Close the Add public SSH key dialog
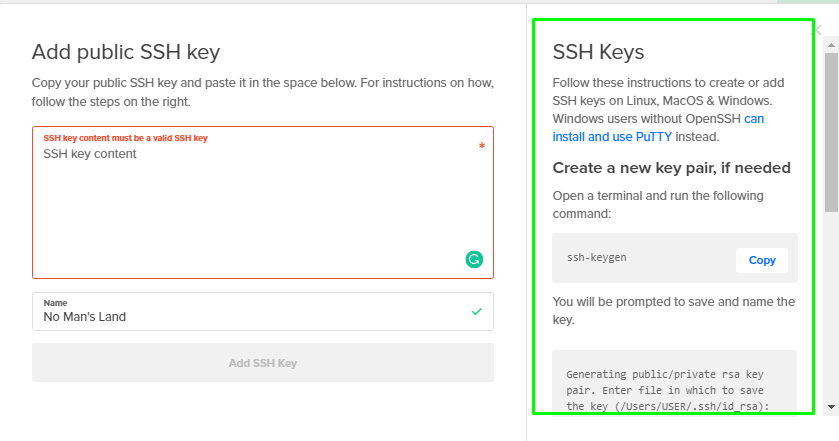 coord(818,30)
